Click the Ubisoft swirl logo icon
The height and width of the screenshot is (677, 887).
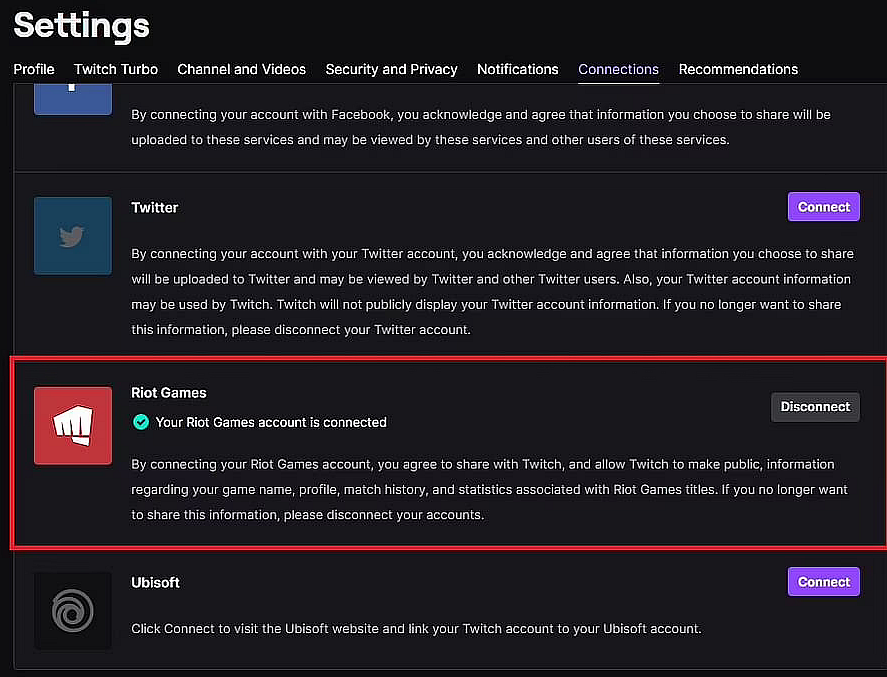73,610
